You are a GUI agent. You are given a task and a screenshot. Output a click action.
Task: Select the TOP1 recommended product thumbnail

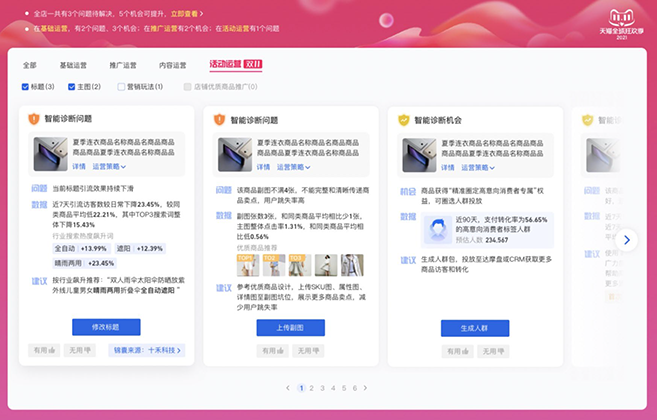point(245,265)
